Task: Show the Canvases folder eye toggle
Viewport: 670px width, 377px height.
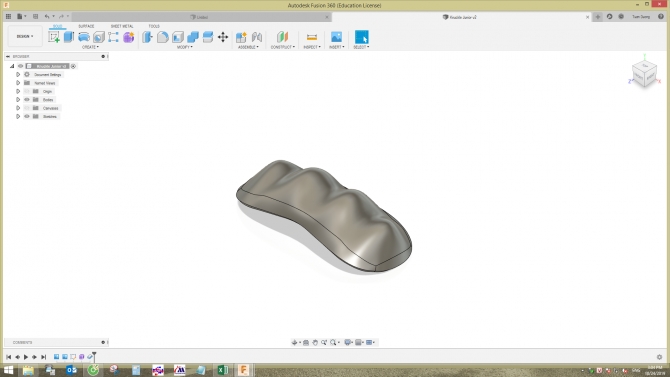Action: pyautogui.click(x=27, y=108)
